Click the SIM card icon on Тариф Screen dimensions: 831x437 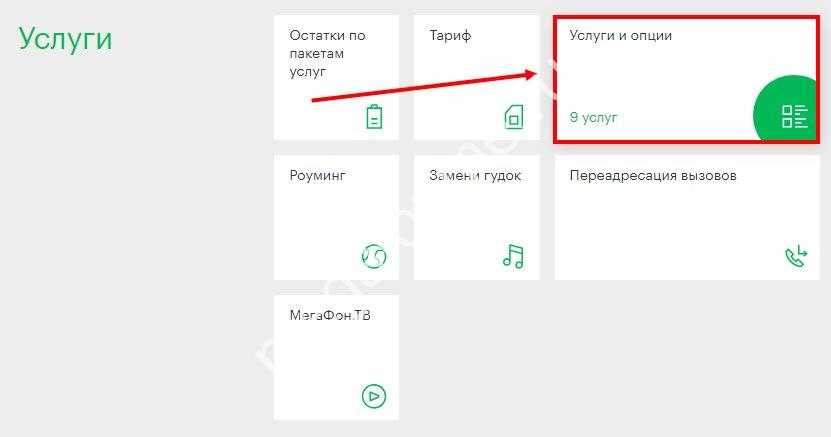pyautogui.click(x=514, y=117)
